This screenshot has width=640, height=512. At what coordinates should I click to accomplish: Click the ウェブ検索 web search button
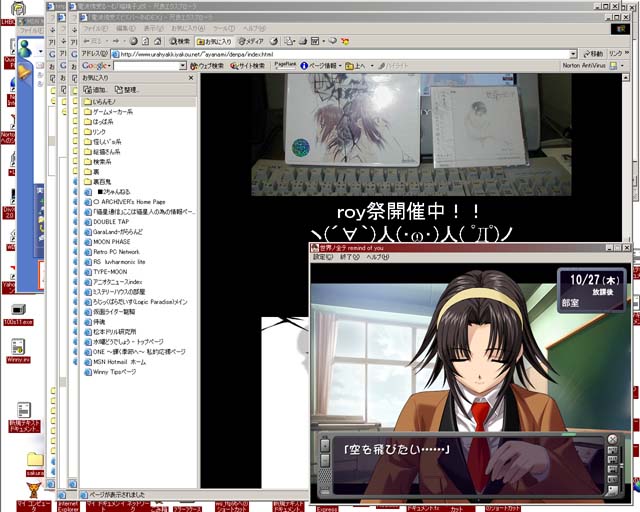click(207, 66)
